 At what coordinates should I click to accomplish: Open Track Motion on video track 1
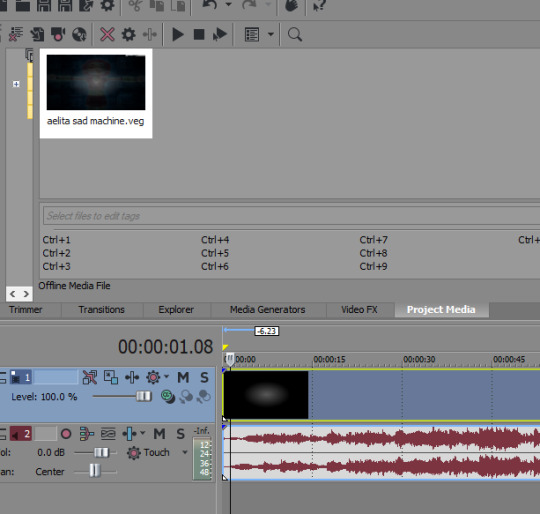click(x=111, y=377)
